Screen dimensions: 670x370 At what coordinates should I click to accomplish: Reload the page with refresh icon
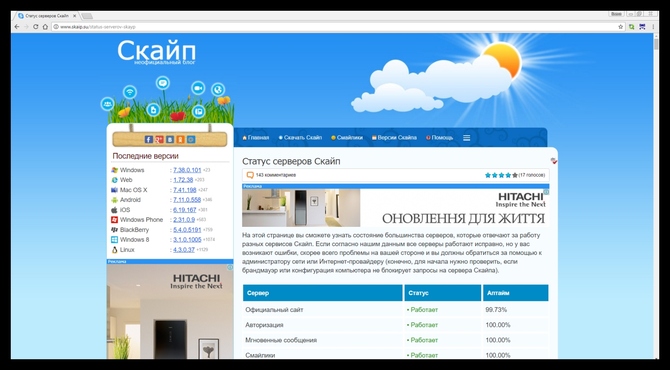click(x=35, y=26)
